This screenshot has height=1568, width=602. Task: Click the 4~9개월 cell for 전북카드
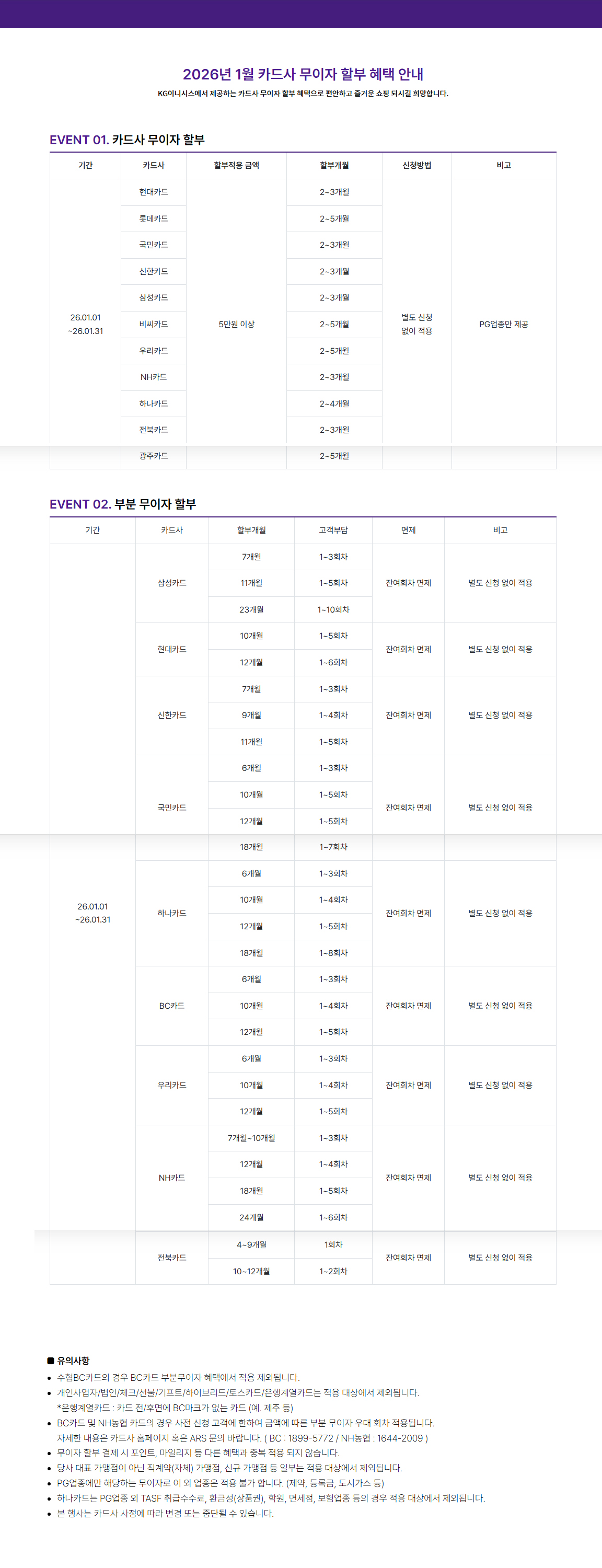(251, 1245)
